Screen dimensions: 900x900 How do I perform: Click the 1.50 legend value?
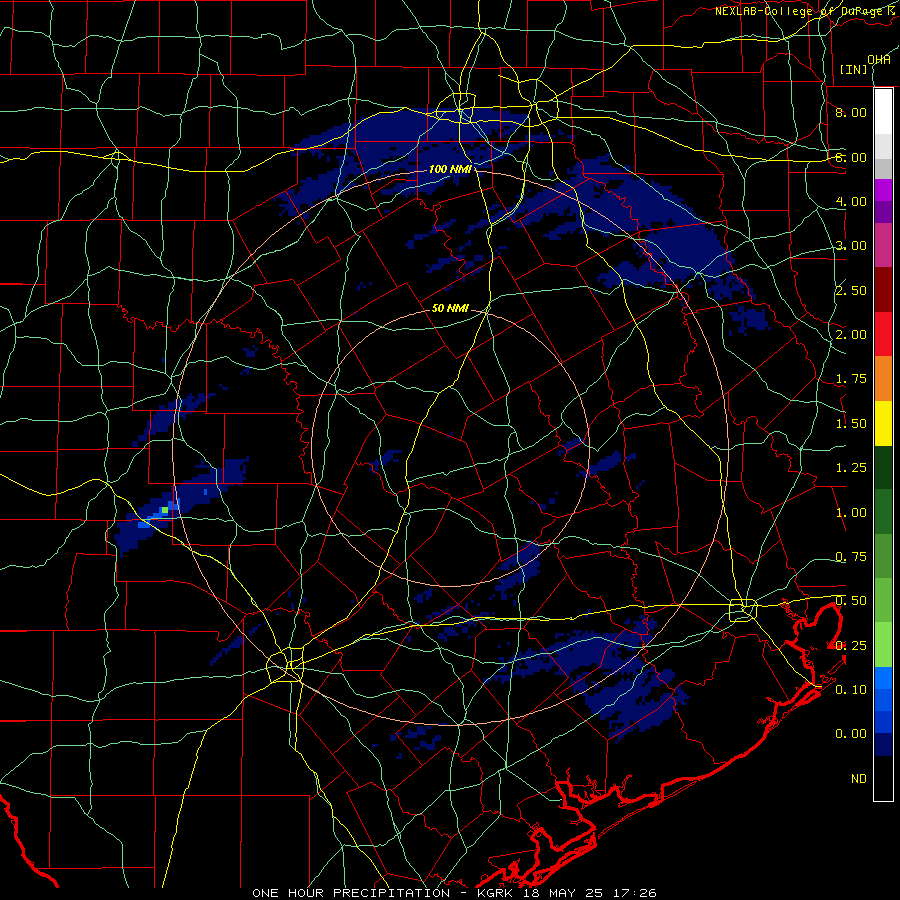tap(851, 424)
